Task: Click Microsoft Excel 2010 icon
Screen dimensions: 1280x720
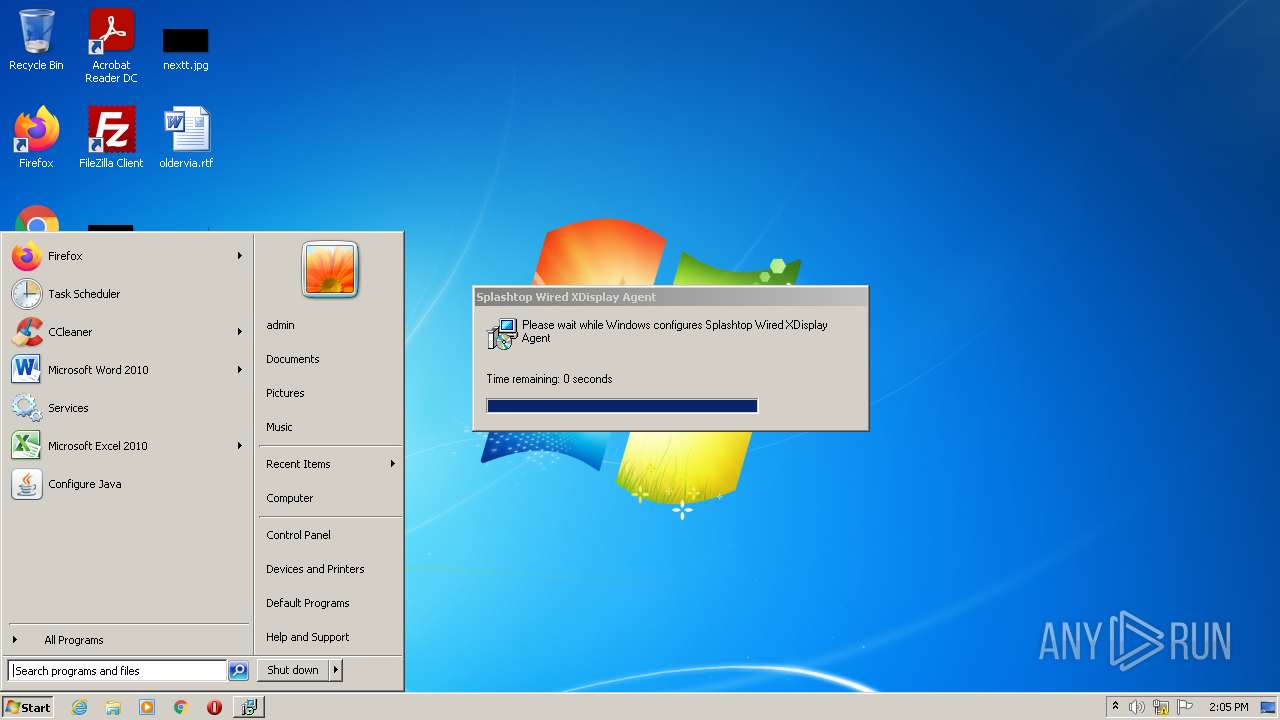Action: [x=27, y=446]
